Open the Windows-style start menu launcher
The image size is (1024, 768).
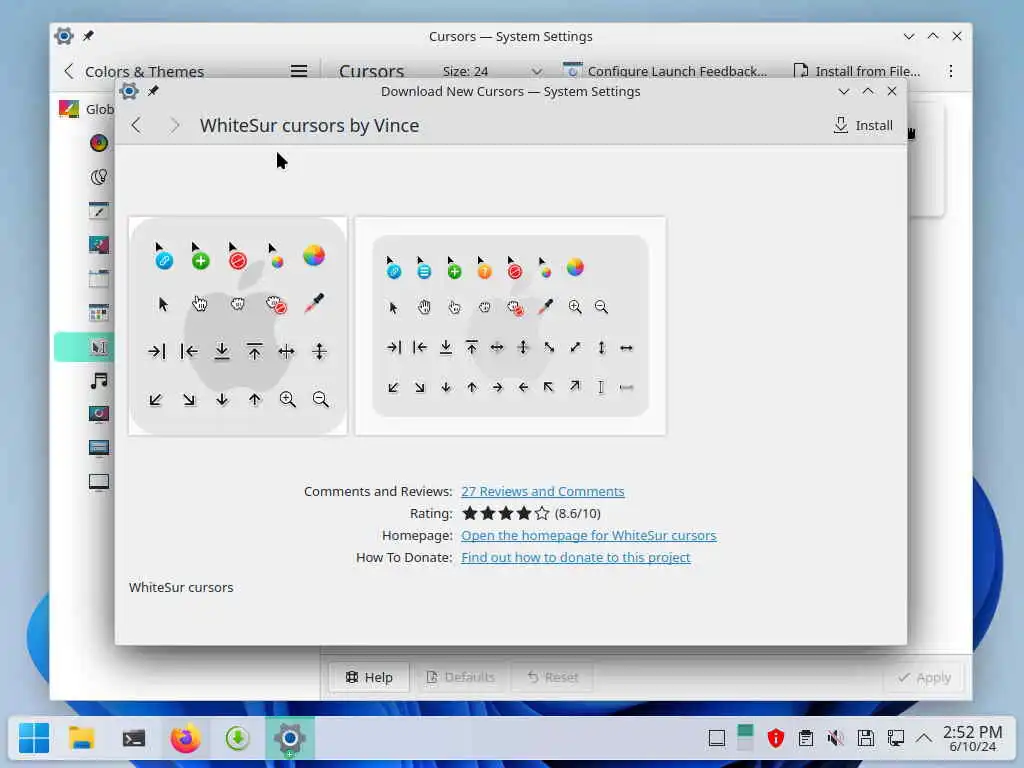point(34,739)
